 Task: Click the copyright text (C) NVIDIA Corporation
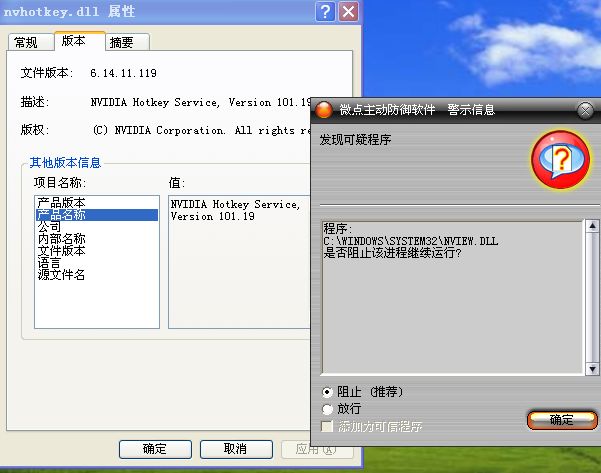pyautogui.click(x=201, y=130)
